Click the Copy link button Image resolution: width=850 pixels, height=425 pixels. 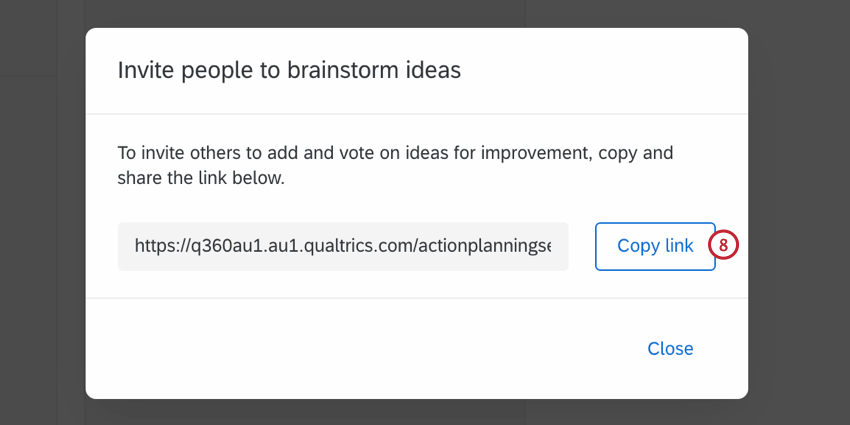[x=655, y=246]
